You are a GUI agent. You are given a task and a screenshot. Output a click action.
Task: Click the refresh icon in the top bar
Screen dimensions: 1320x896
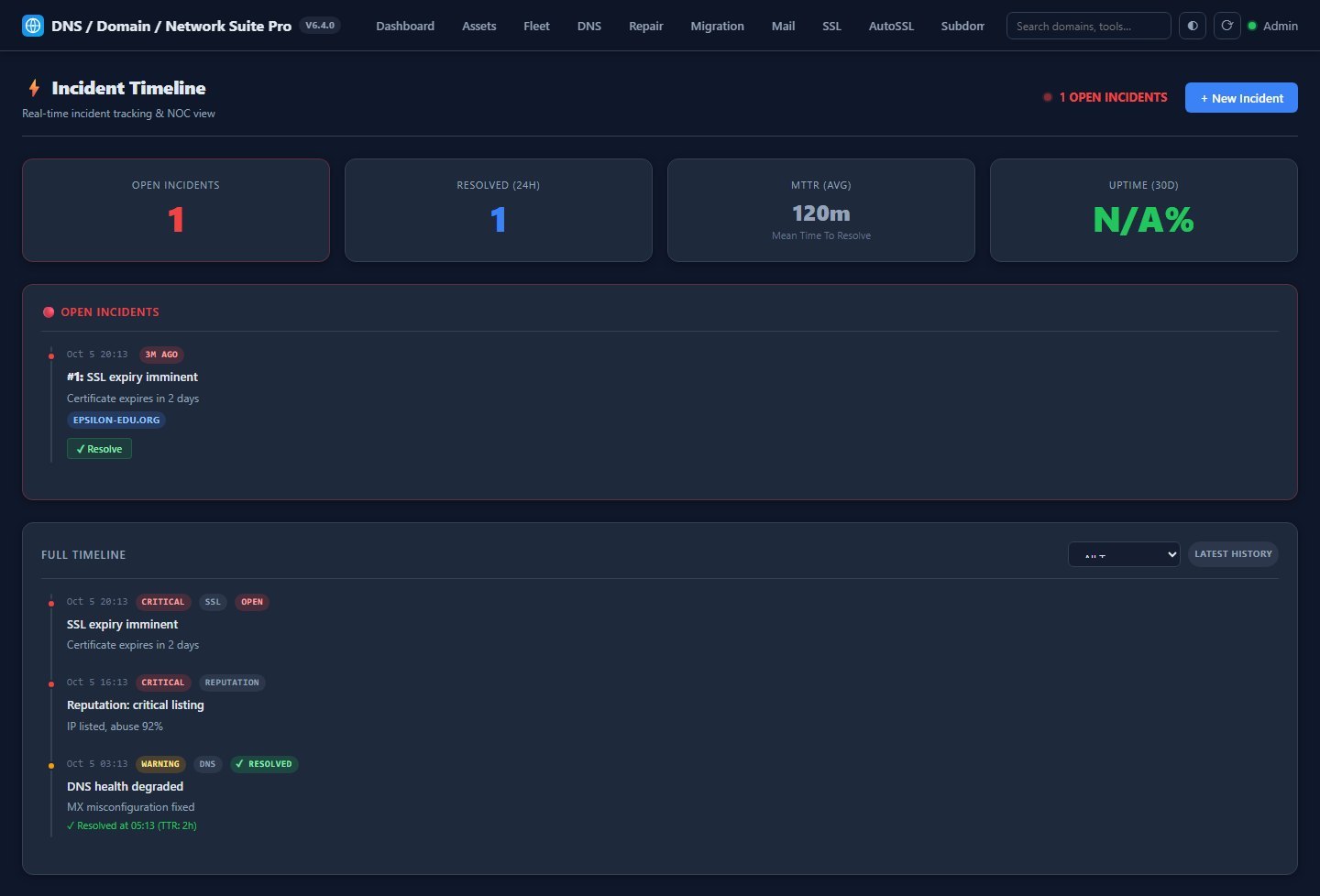pyautogui.click(x=1226, y=26)
